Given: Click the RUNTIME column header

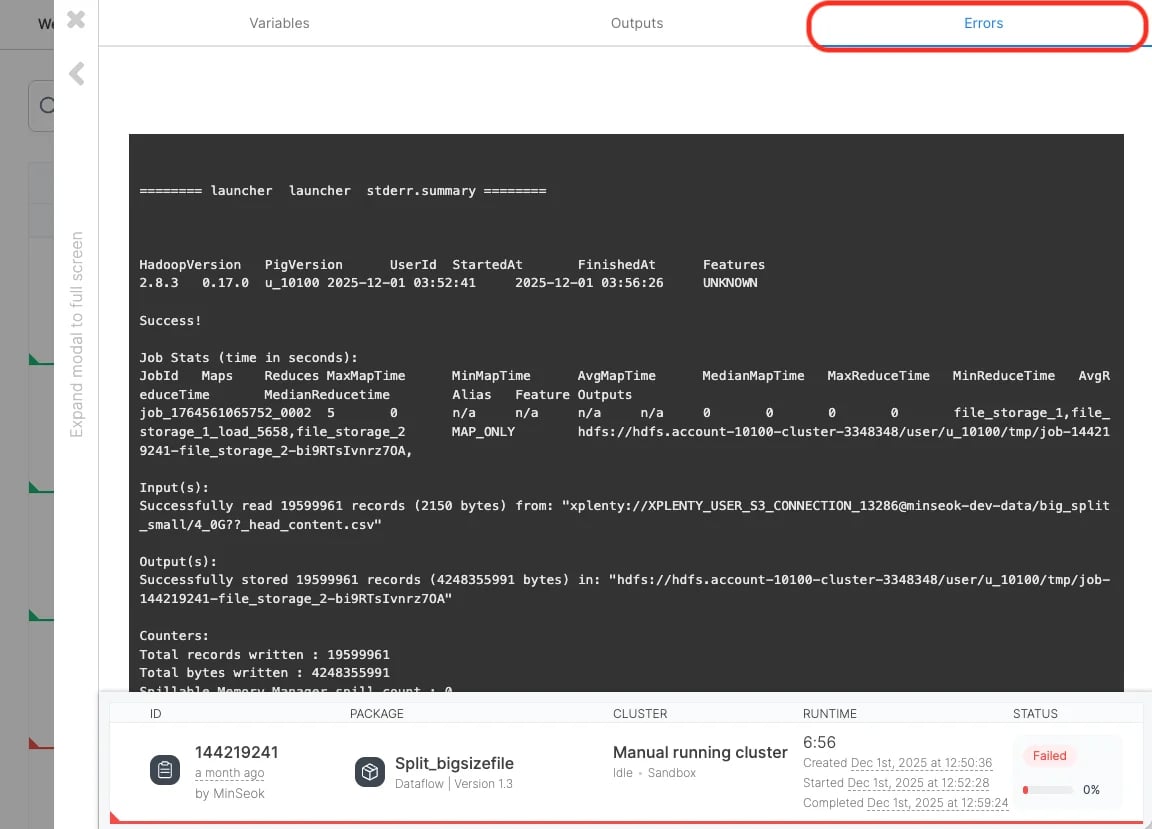Looking at the screenshot, I should pos(829,714).
